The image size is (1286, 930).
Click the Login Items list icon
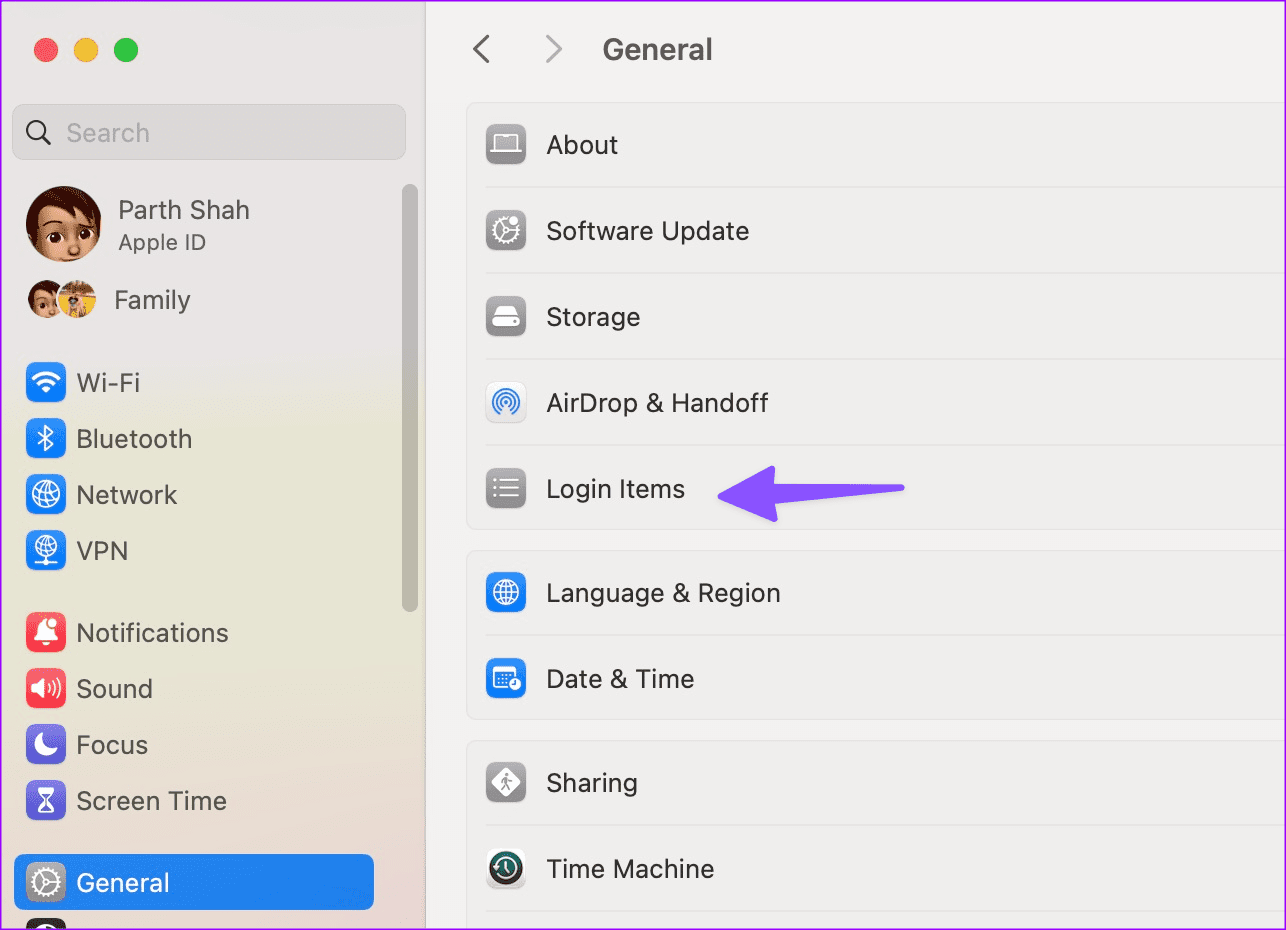[506, 489]
